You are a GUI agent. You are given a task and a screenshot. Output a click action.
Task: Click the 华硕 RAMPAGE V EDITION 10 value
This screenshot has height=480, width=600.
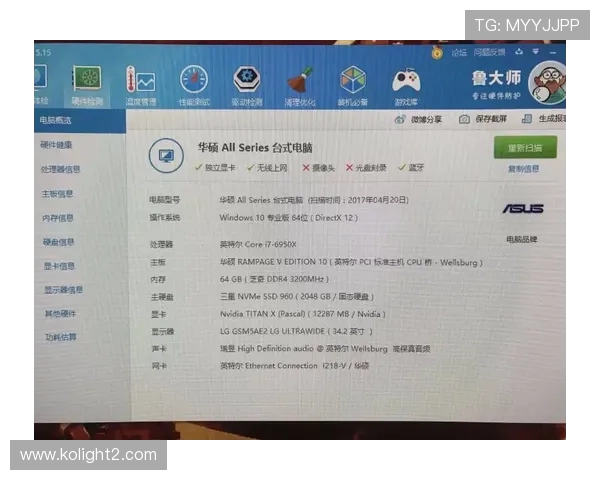tap(351, 262)
